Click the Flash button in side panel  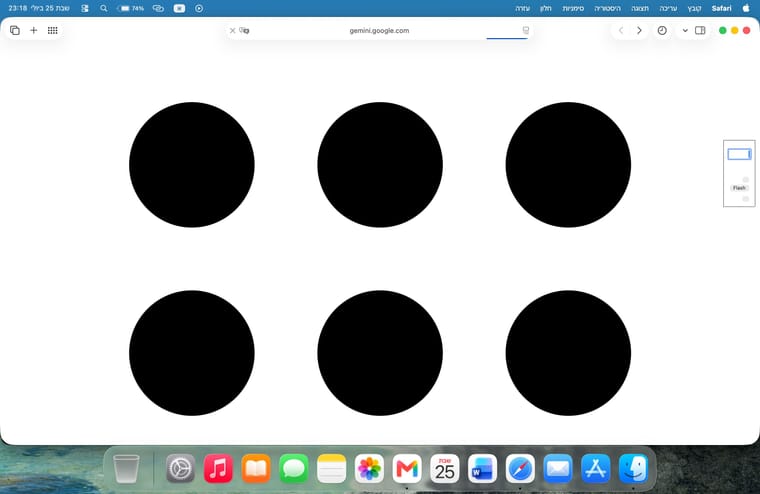click(x=739, y=188)
